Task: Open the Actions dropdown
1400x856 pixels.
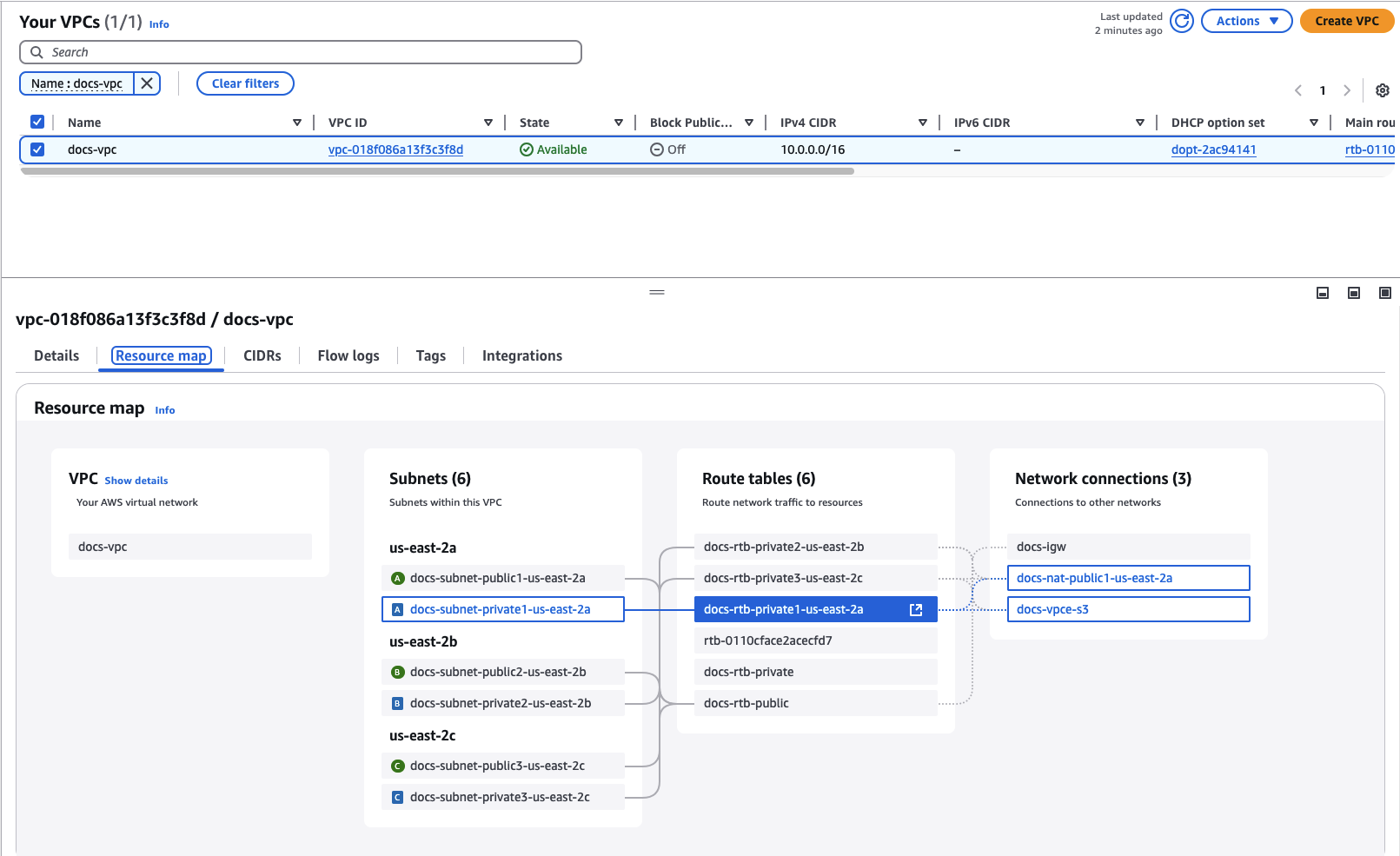Action: (1246, 21)
